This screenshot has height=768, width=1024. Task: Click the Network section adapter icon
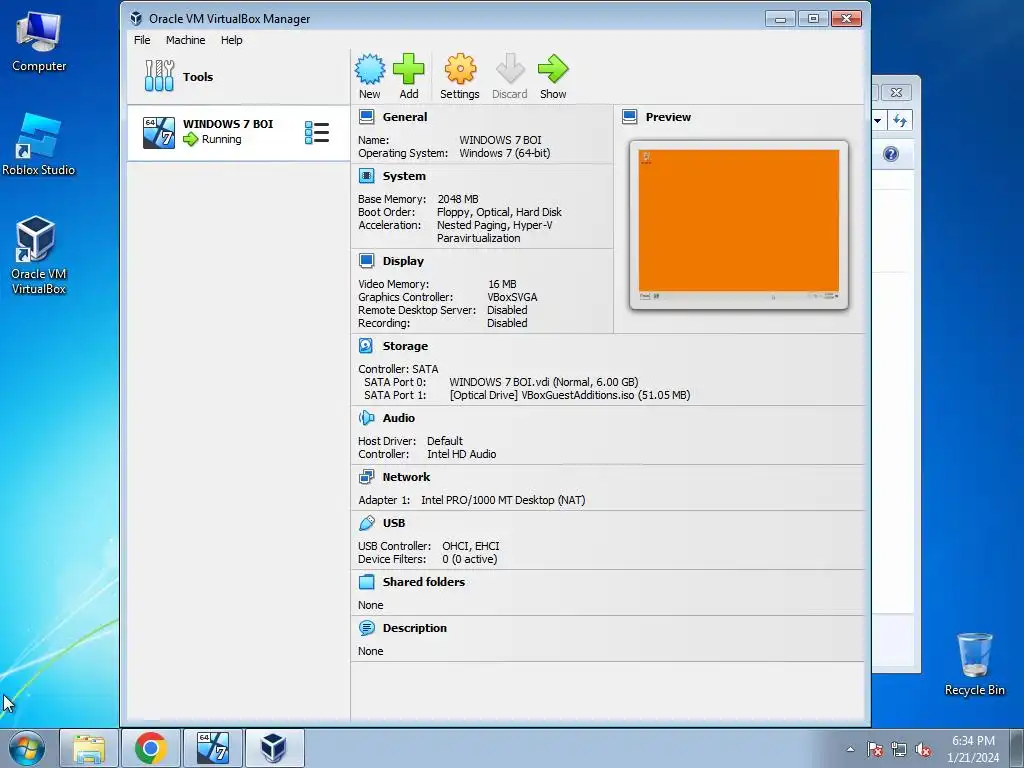[x=366, y=477]
